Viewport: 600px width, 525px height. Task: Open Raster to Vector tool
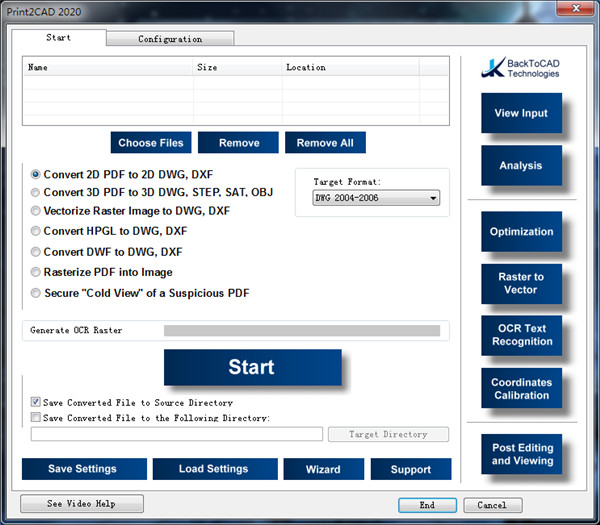point(521,284)
